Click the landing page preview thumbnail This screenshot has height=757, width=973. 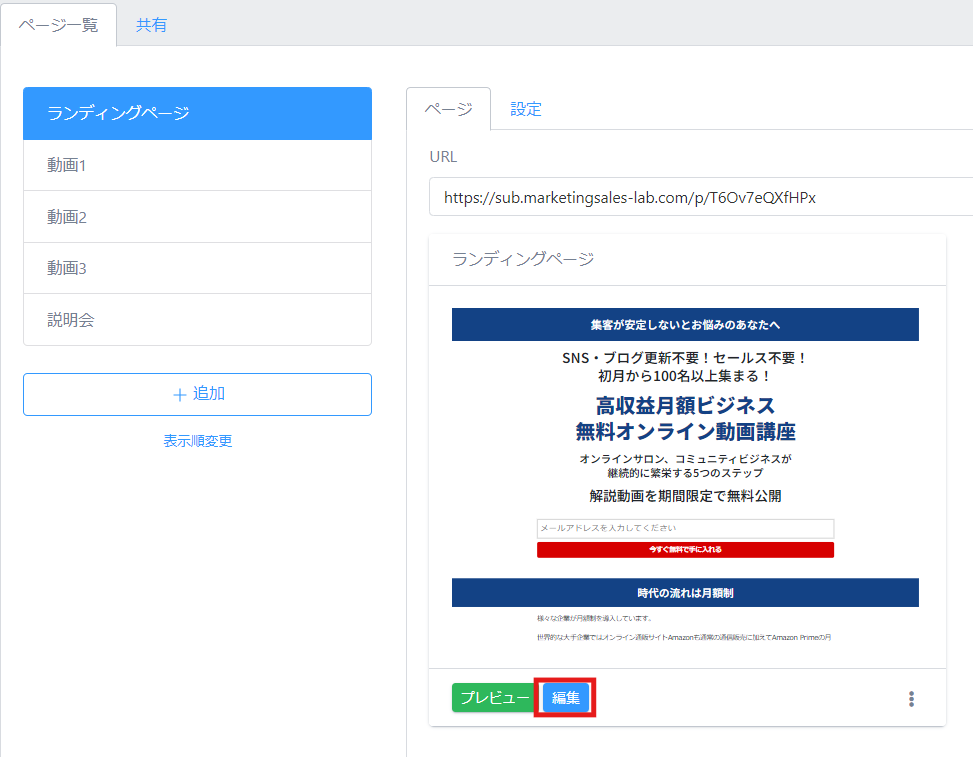click(685, 476)
